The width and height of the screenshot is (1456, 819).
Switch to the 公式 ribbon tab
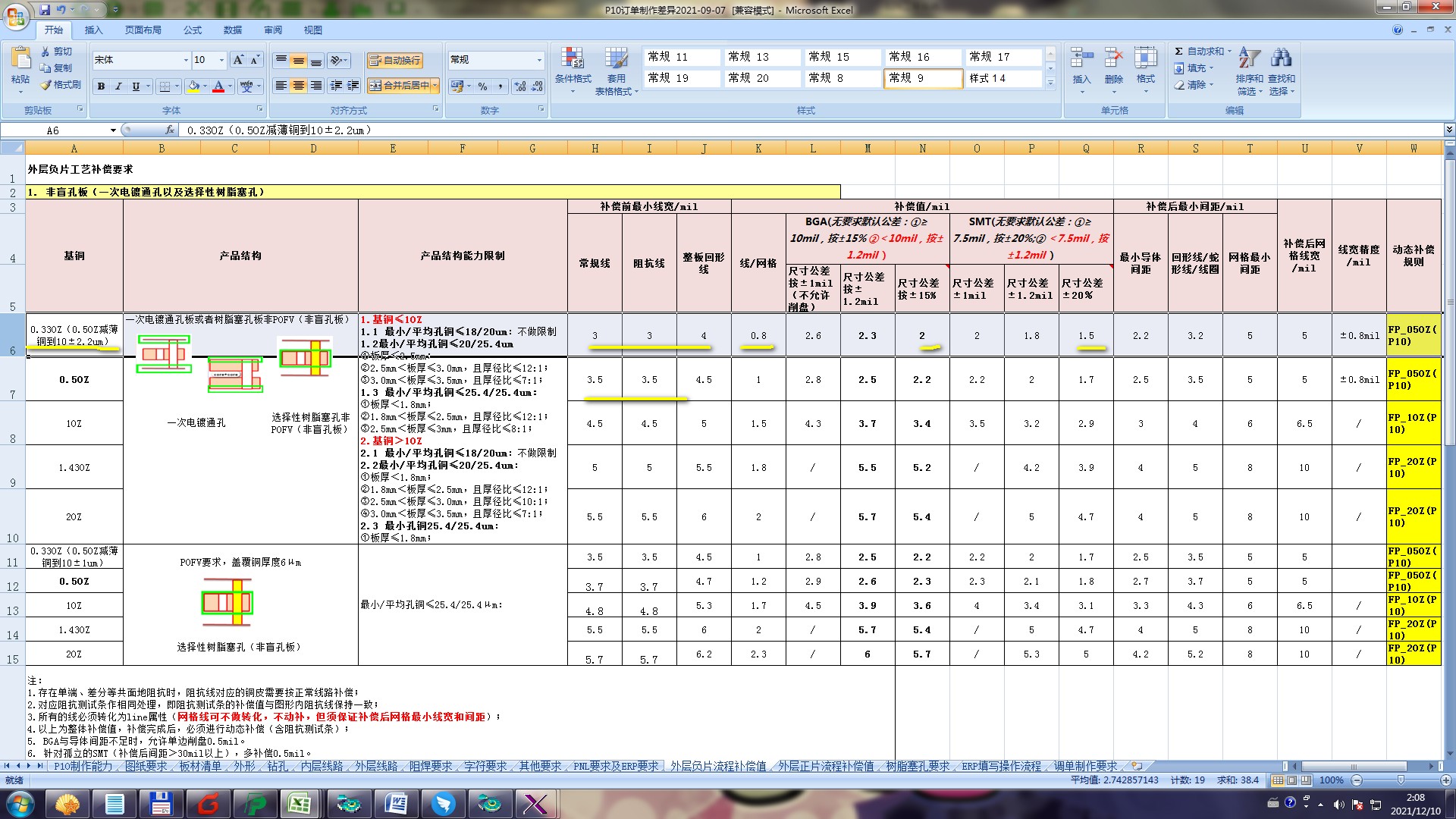click(192, 30)
